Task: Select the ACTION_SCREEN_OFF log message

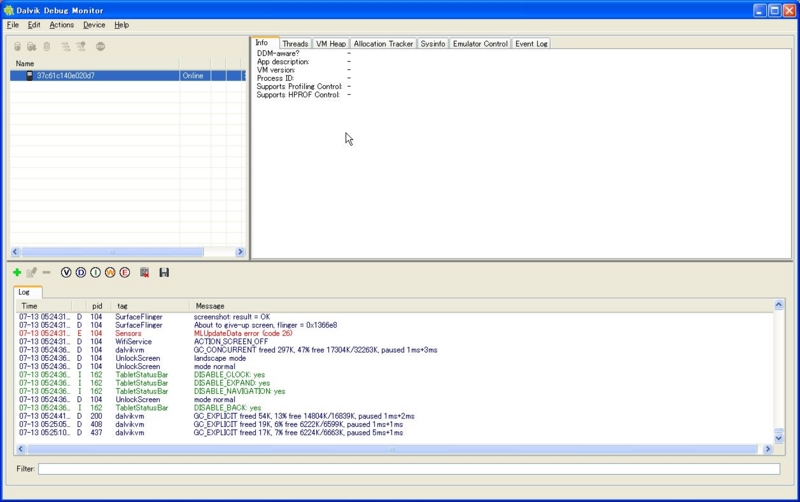Action: pyautogui.click(x=231, y=342)
